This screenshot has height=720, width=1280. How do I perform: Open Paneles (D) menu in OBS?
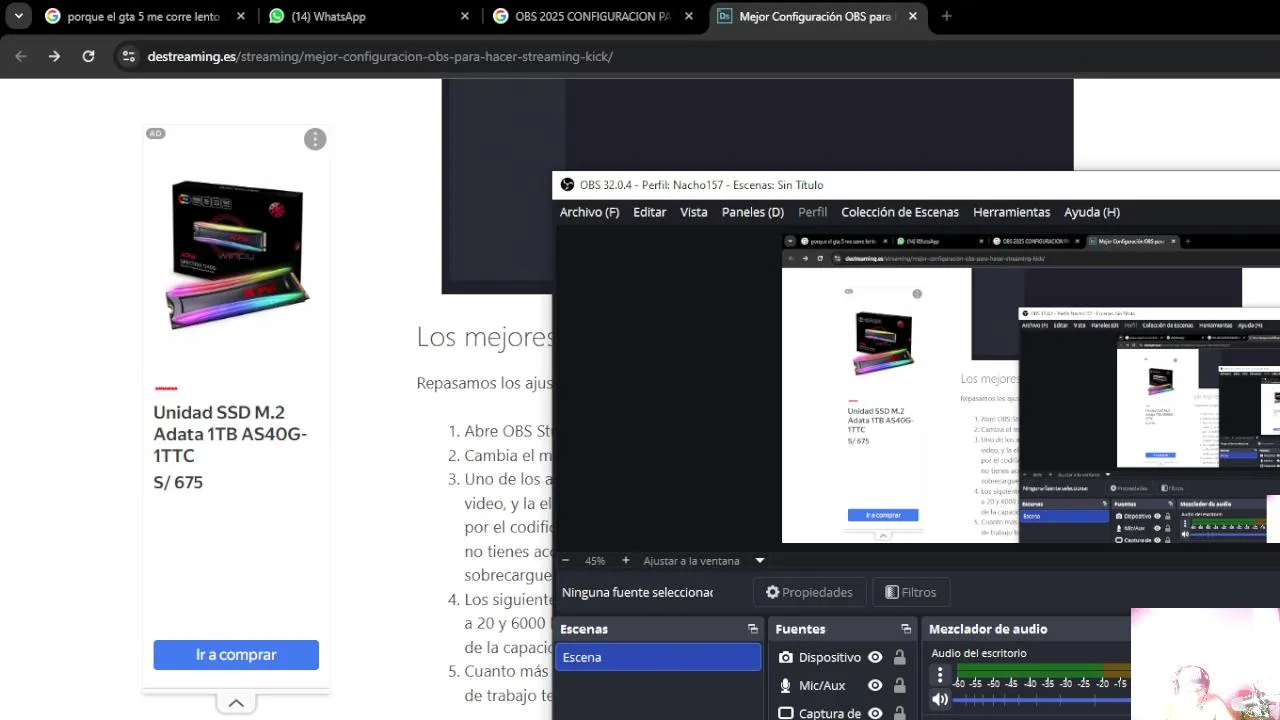coord(753,212)
